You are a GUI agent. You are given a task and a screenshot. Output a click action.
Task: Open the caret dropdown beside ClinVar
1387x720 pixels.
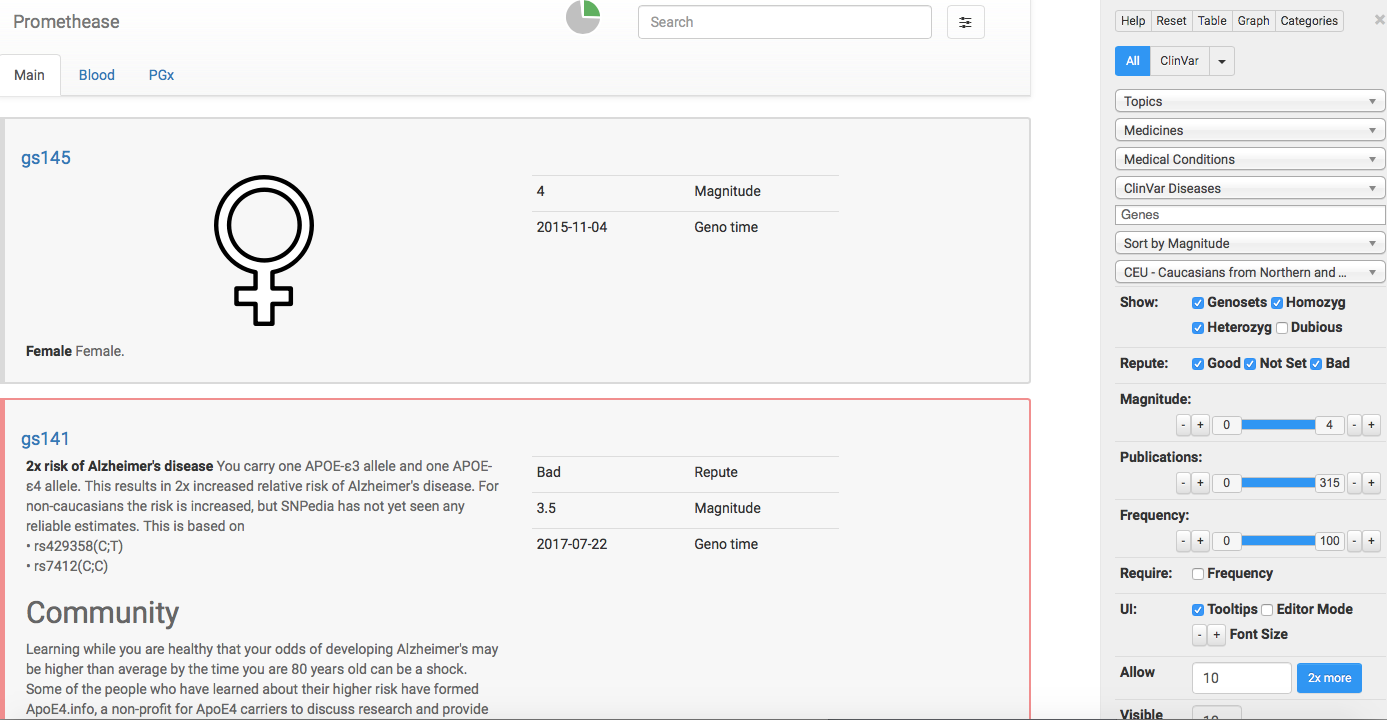coord(1222,61)
